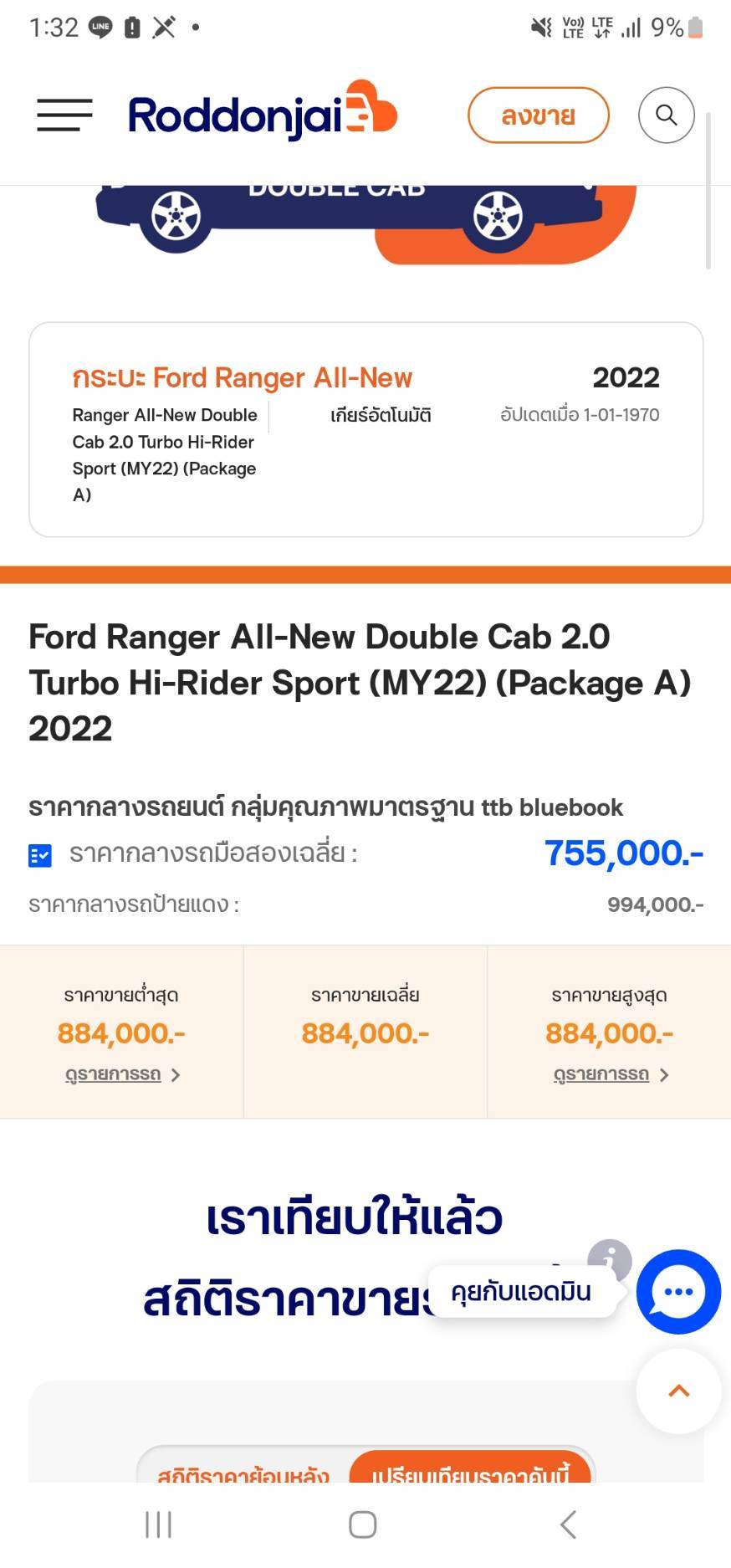Open the blue chat bubble icon

tap(677, 1291)
